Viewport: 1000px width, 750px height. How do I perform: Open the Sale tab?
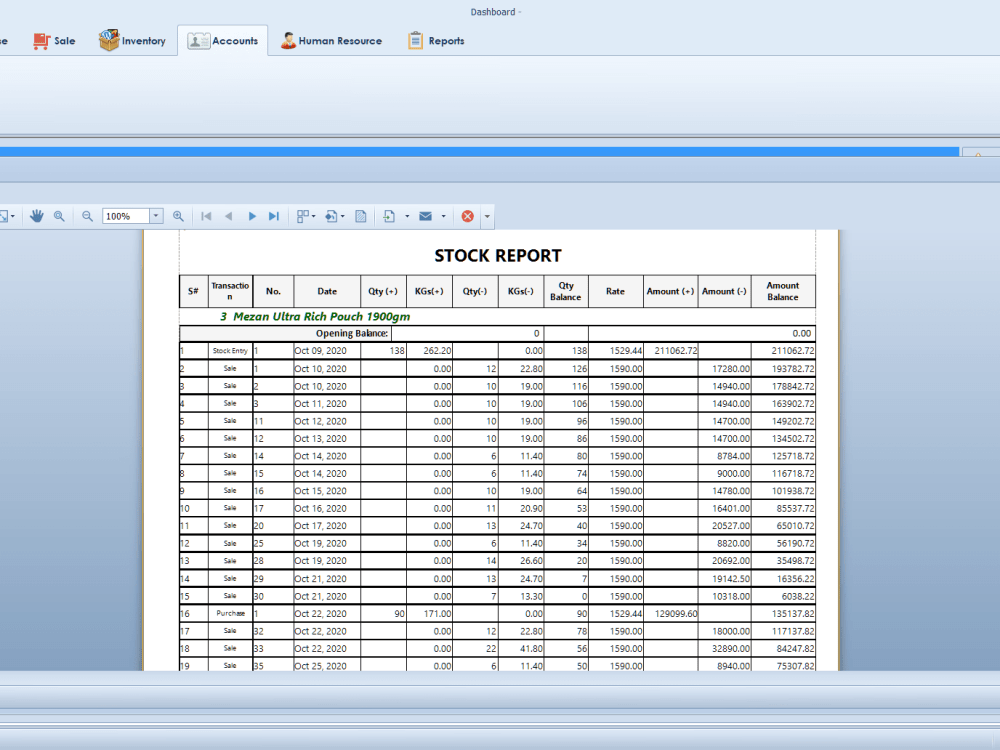[x=55, y=41]
